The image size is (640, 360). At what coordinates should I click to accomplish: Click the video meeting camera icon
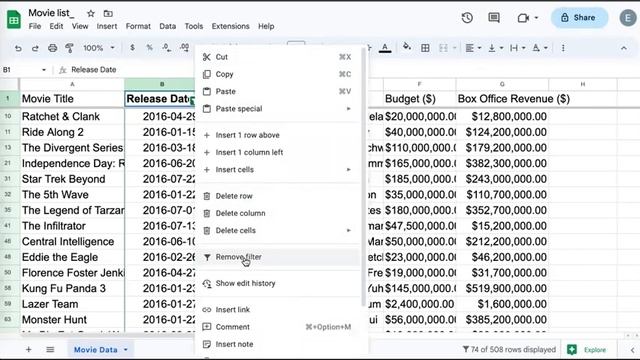[x=523, y=18]
